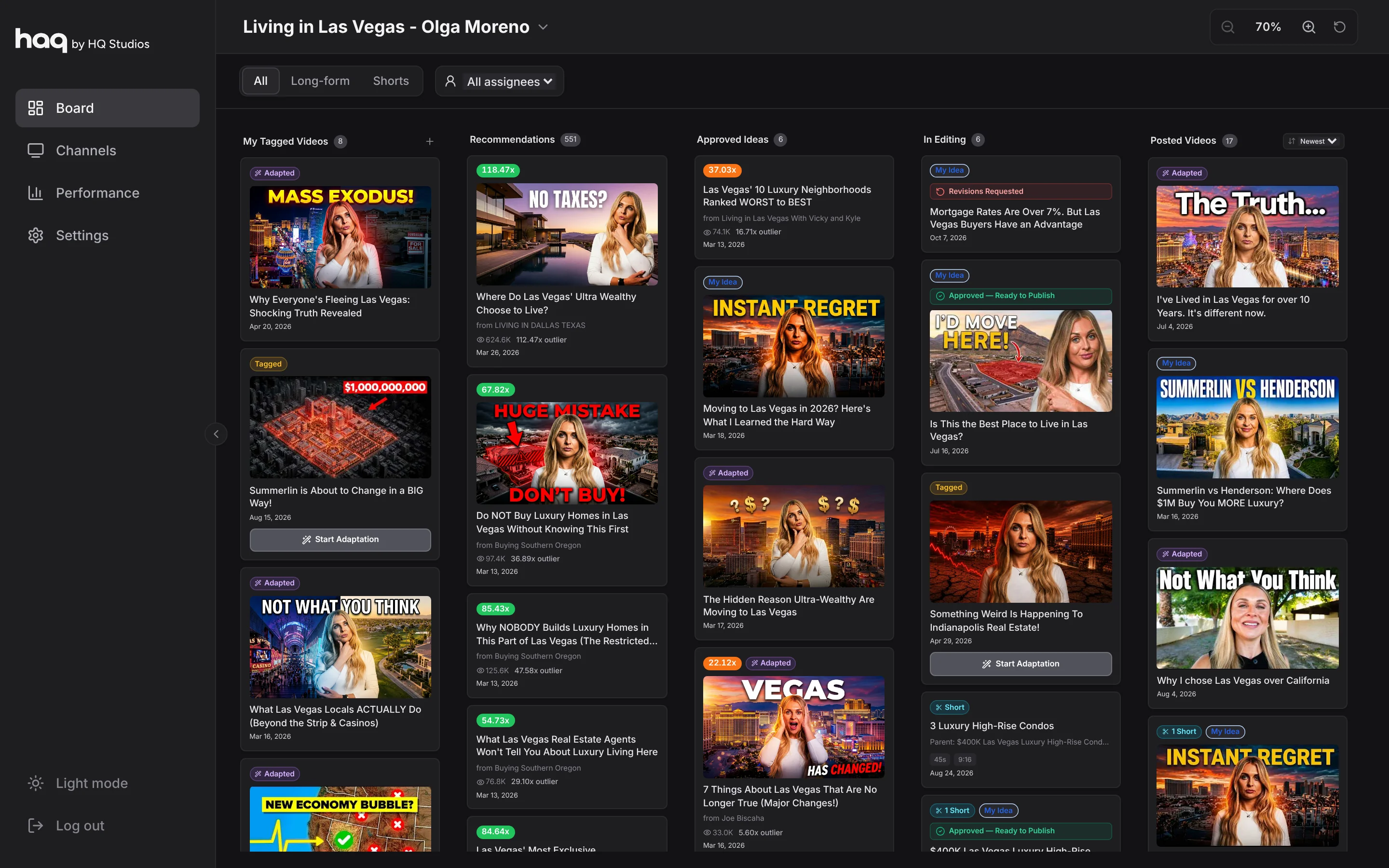Viewport: 1389px width, 868px height.
Task: Click the 118.47x outlier badge
Action: [x=498, y=170]
